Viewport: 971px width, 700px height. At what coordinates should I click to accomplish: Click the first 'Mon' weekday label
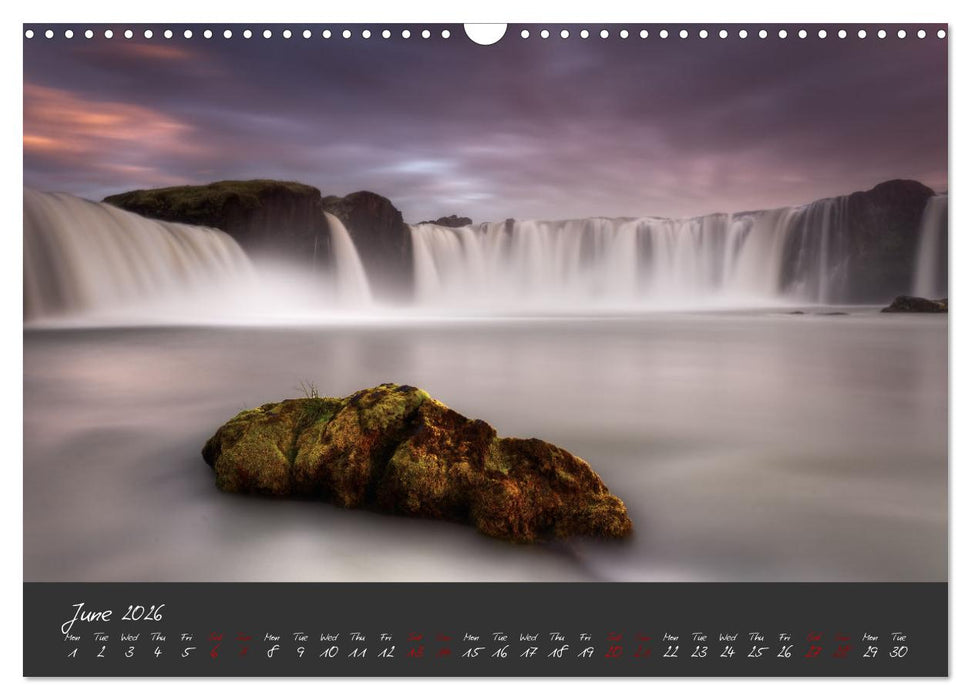click(x=72, y=637)
